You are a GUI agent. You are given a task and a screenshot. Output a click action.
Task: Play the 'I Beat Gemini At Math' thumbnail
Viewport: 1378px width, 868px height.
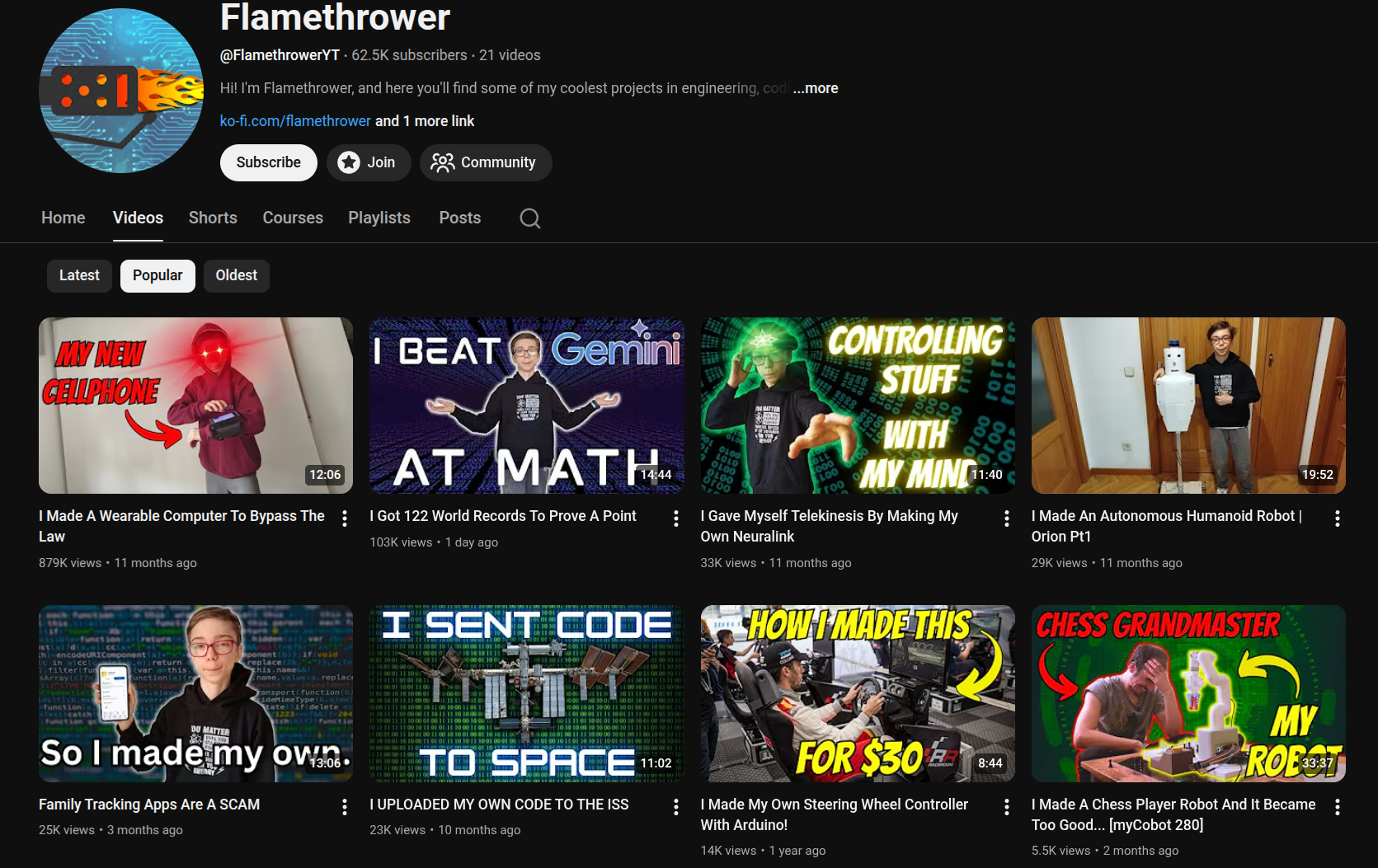click(x=527, y=406)
